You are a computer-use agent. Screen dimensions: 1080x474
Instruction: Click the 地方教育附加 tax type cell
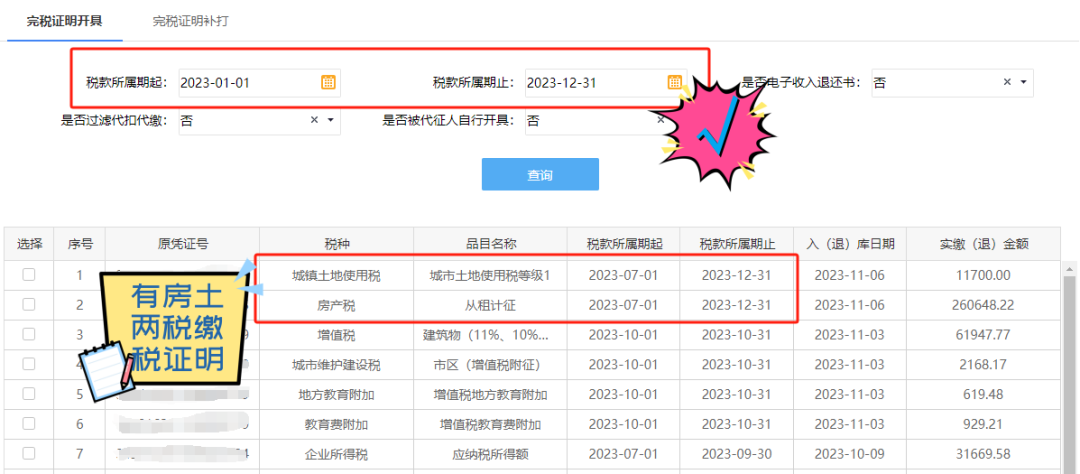click(336, 395)
